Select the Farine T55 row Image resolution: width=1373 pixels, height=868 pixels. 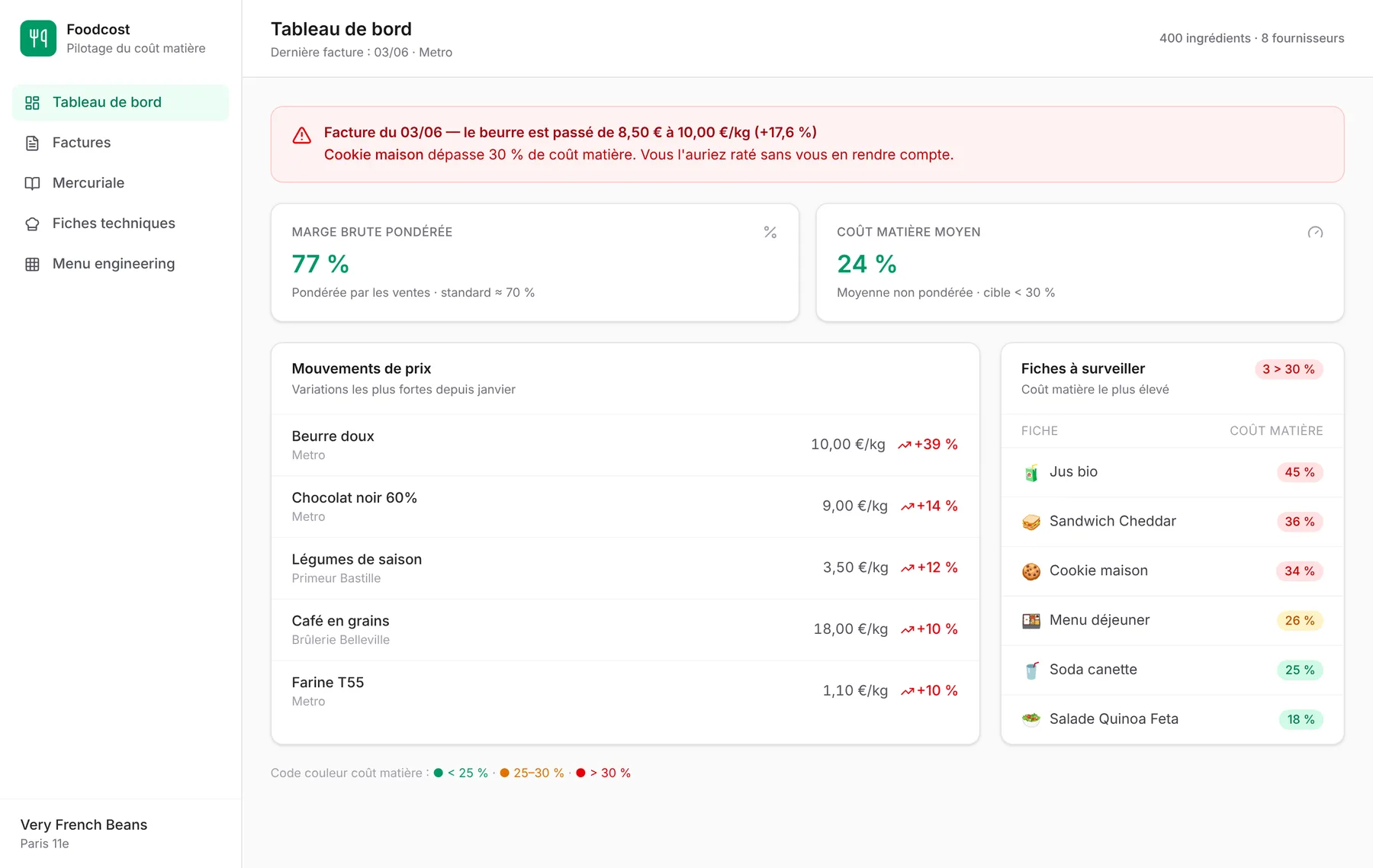tap(625, 692)
